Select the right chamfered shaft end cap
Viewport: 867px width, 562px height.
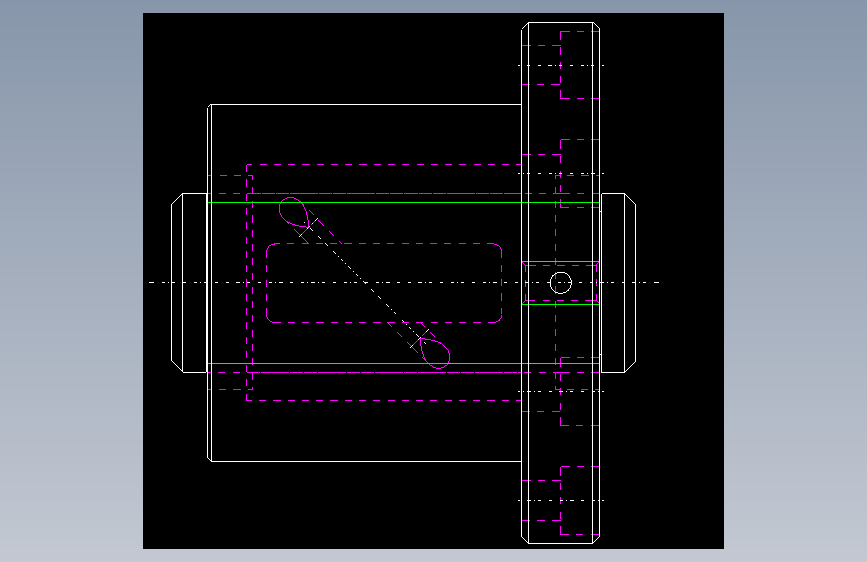pos(618,283)
